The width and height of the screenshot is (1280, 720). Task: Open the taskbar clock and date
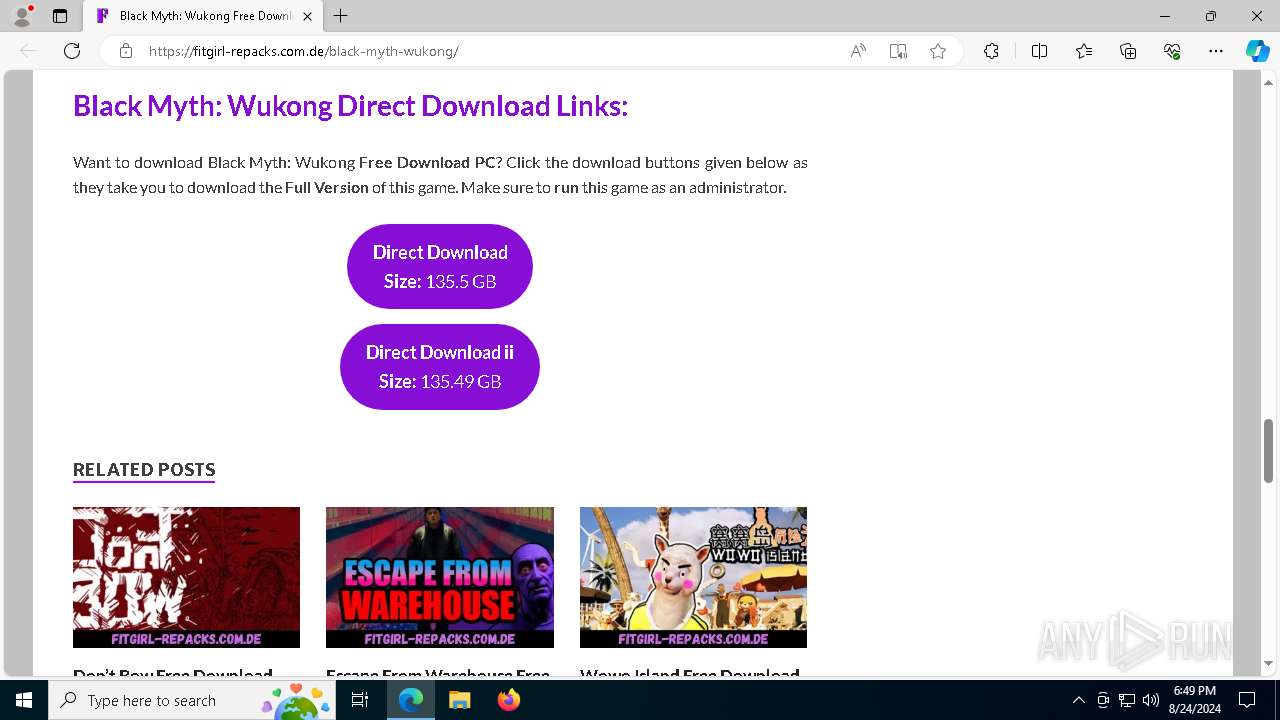pos(1195,700)
